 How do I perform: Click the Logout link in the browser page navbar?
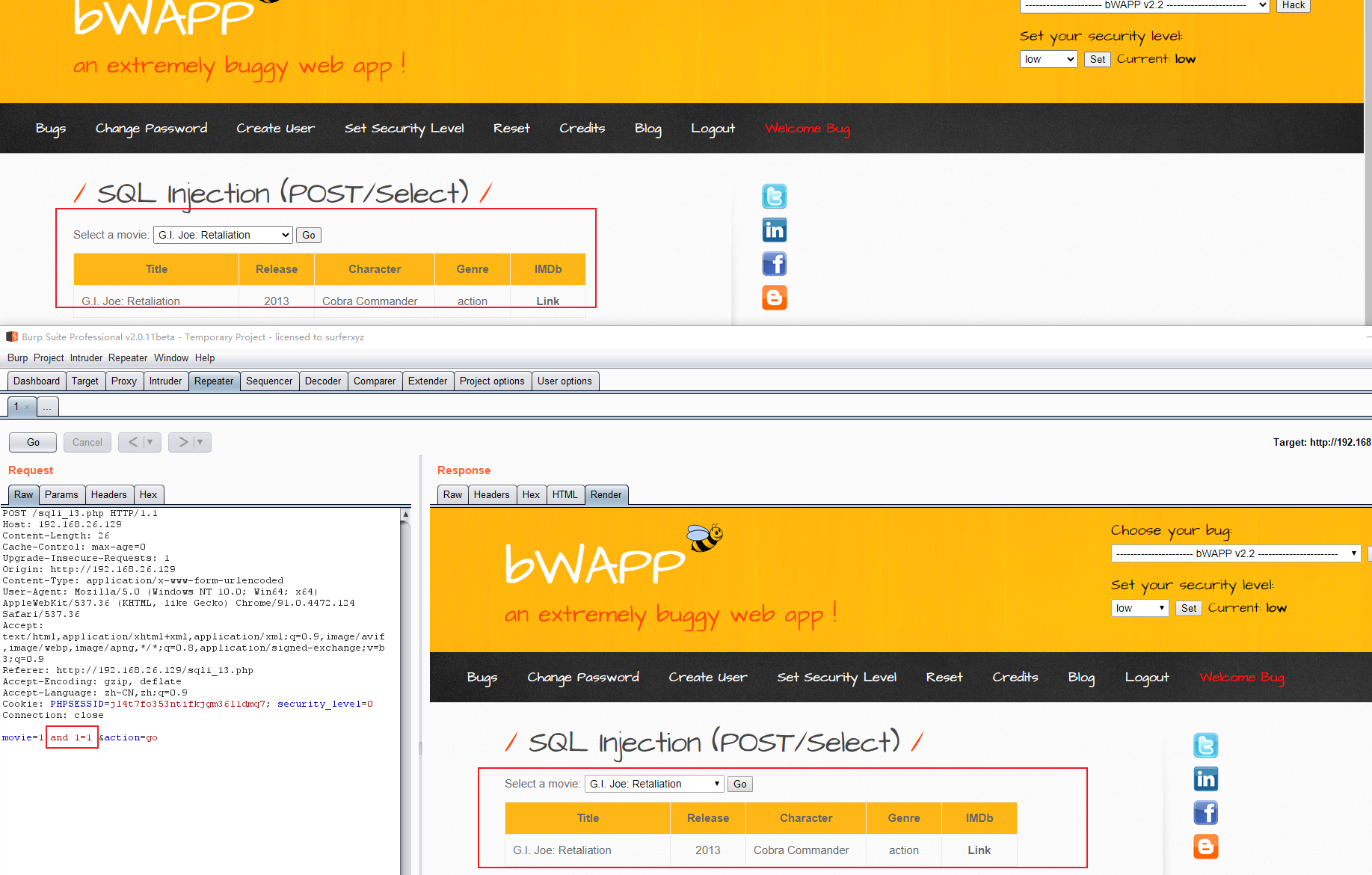(x=713, y=129)
